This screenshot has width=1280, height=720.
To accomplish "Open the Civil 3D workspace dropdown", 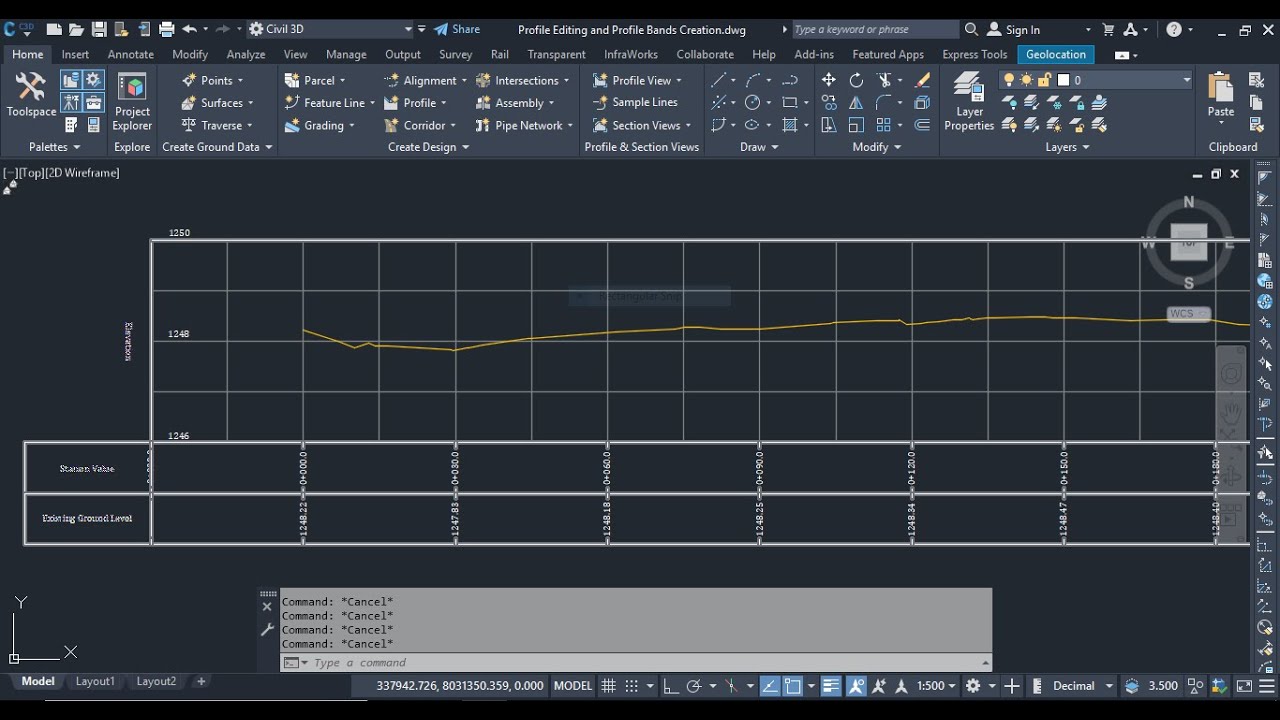I will click(331, 29).
